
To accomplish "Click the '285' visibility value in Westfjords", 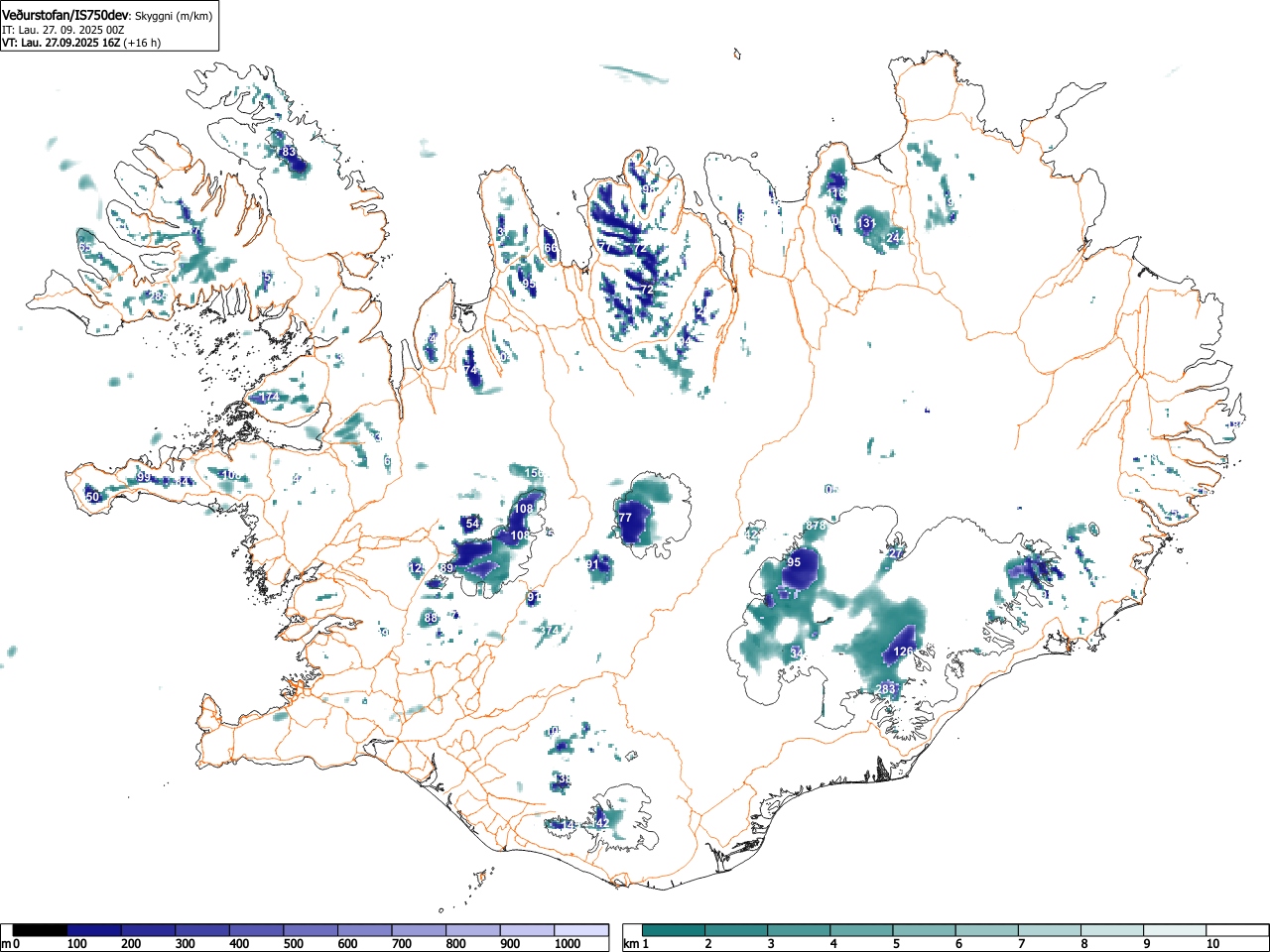I will pyautogui.click(x=159, y=296).
